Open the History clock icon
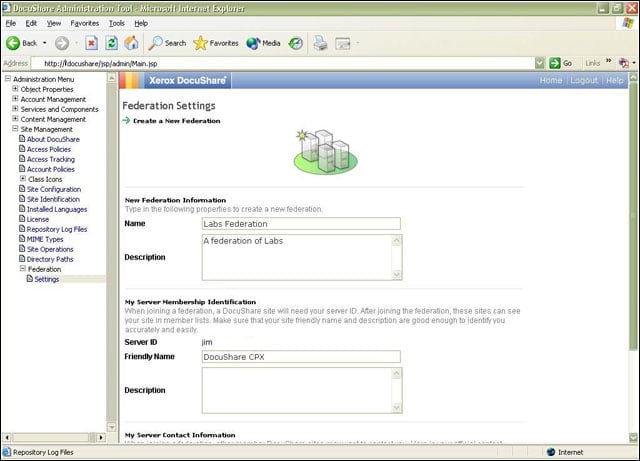Image resolution: width=640 pixels, height=461 pixels. tap(296, 43)
